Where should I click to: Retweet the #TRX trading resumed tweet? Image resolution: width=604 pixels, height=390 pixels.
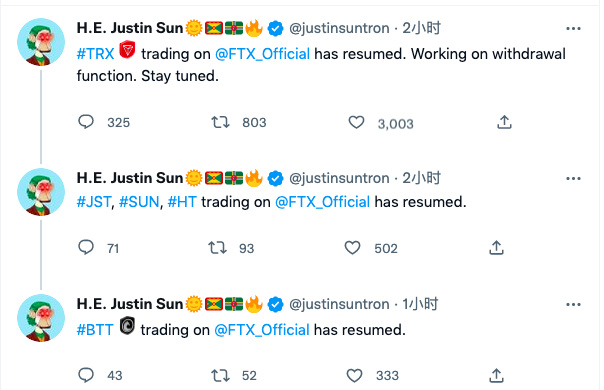coord(220,122)
